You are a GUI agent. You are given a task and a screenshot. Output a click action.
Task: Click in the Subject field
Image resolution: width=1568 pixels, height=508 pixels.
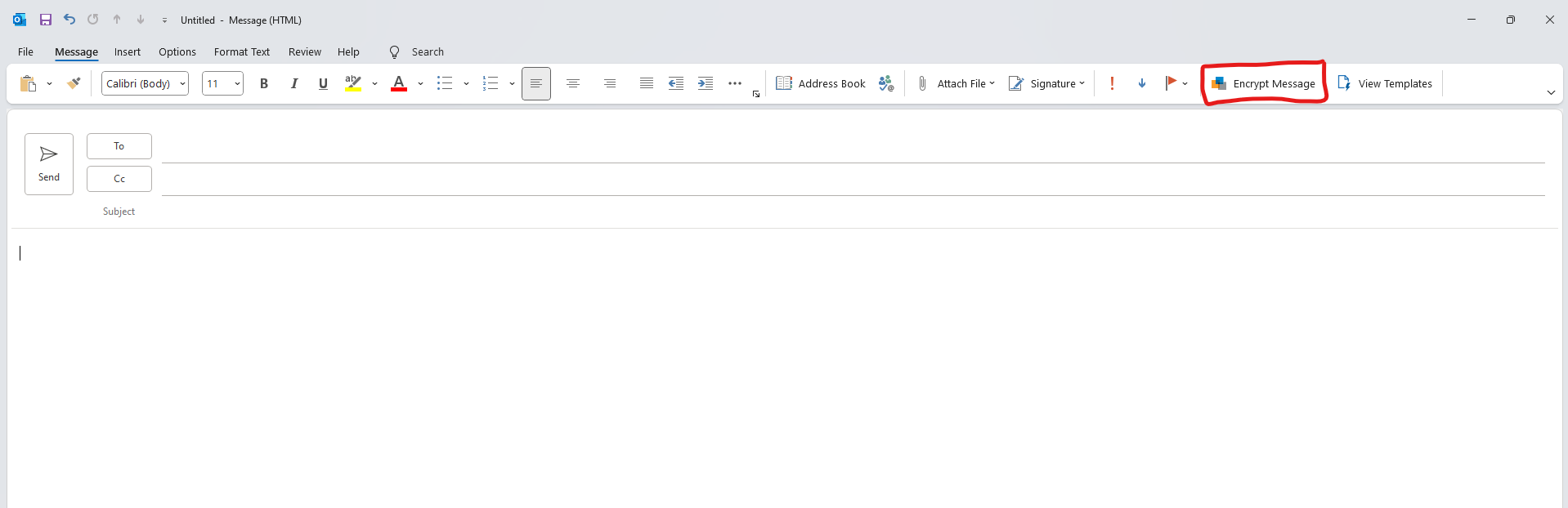[853, 212]
